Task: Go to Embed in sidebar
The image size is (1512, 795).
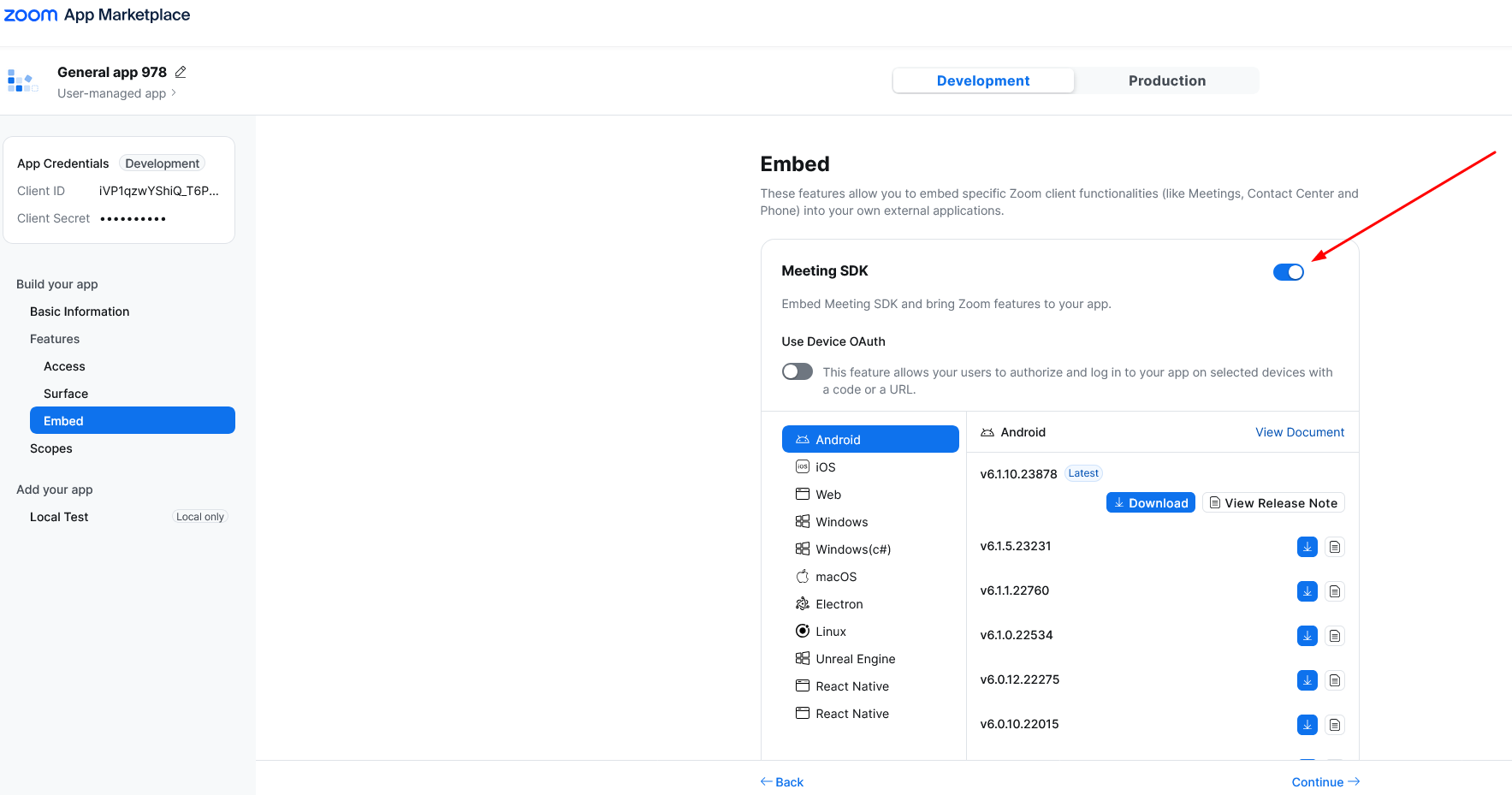Action: coord(132,420)
